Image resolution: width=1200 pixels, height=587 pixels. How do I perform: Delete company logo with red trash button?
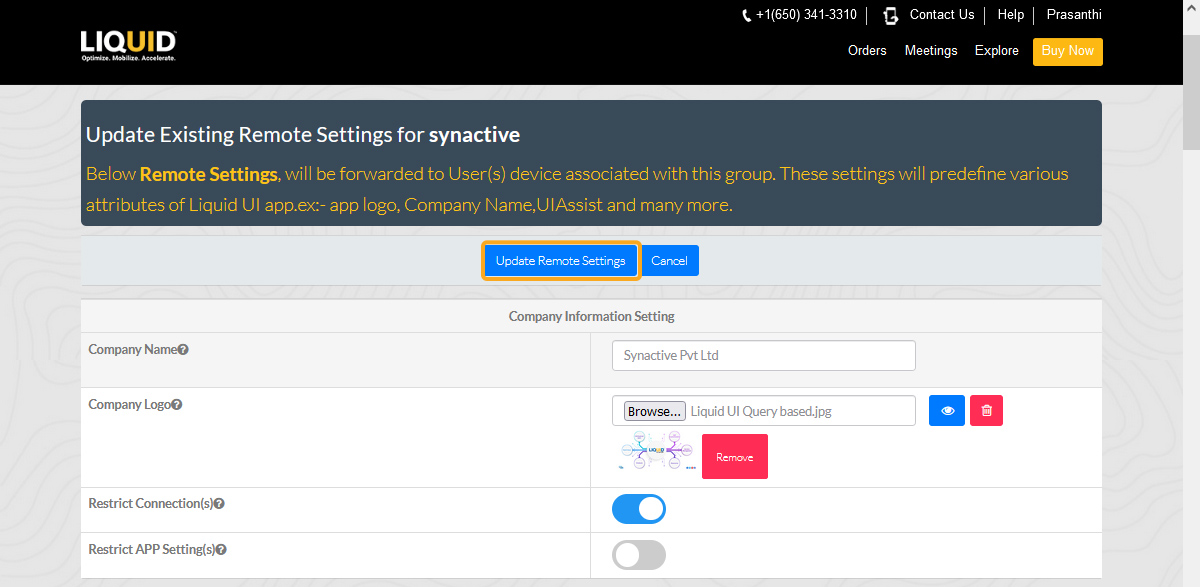pyautogui.click(x=986, y=411)
